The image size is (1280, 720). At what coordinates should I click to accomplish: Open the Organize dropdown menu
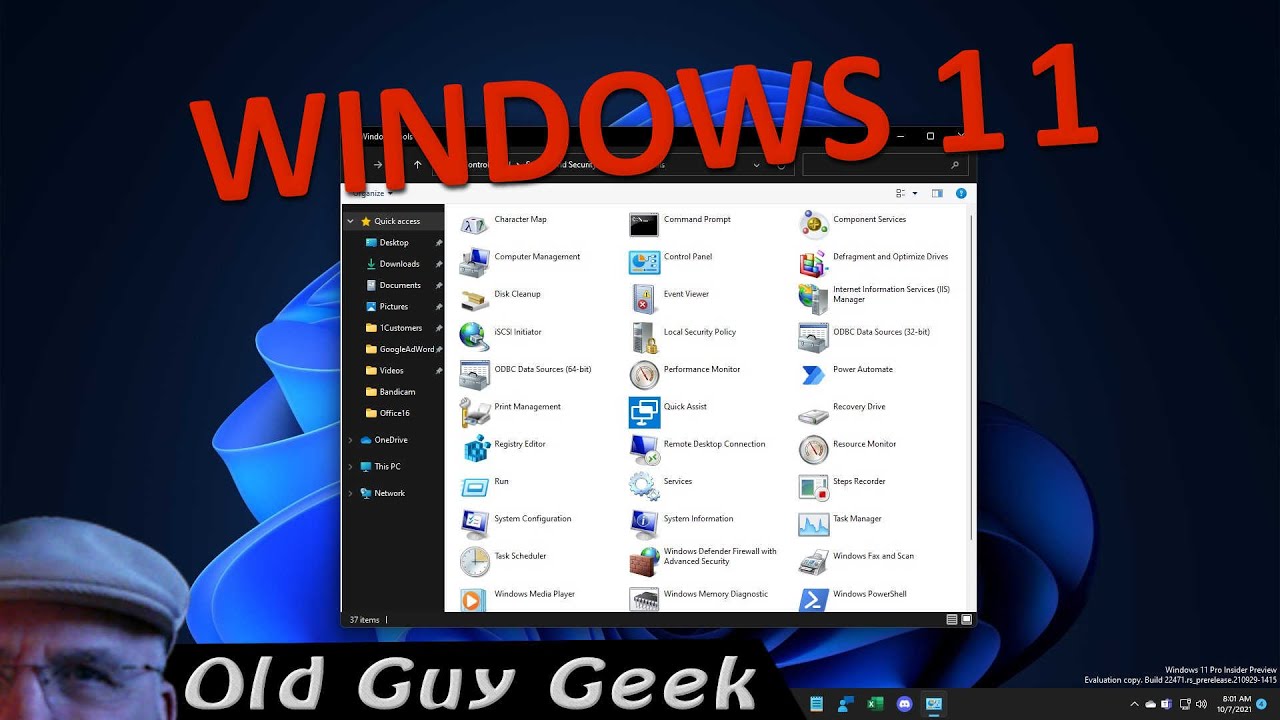pos(372,193)
